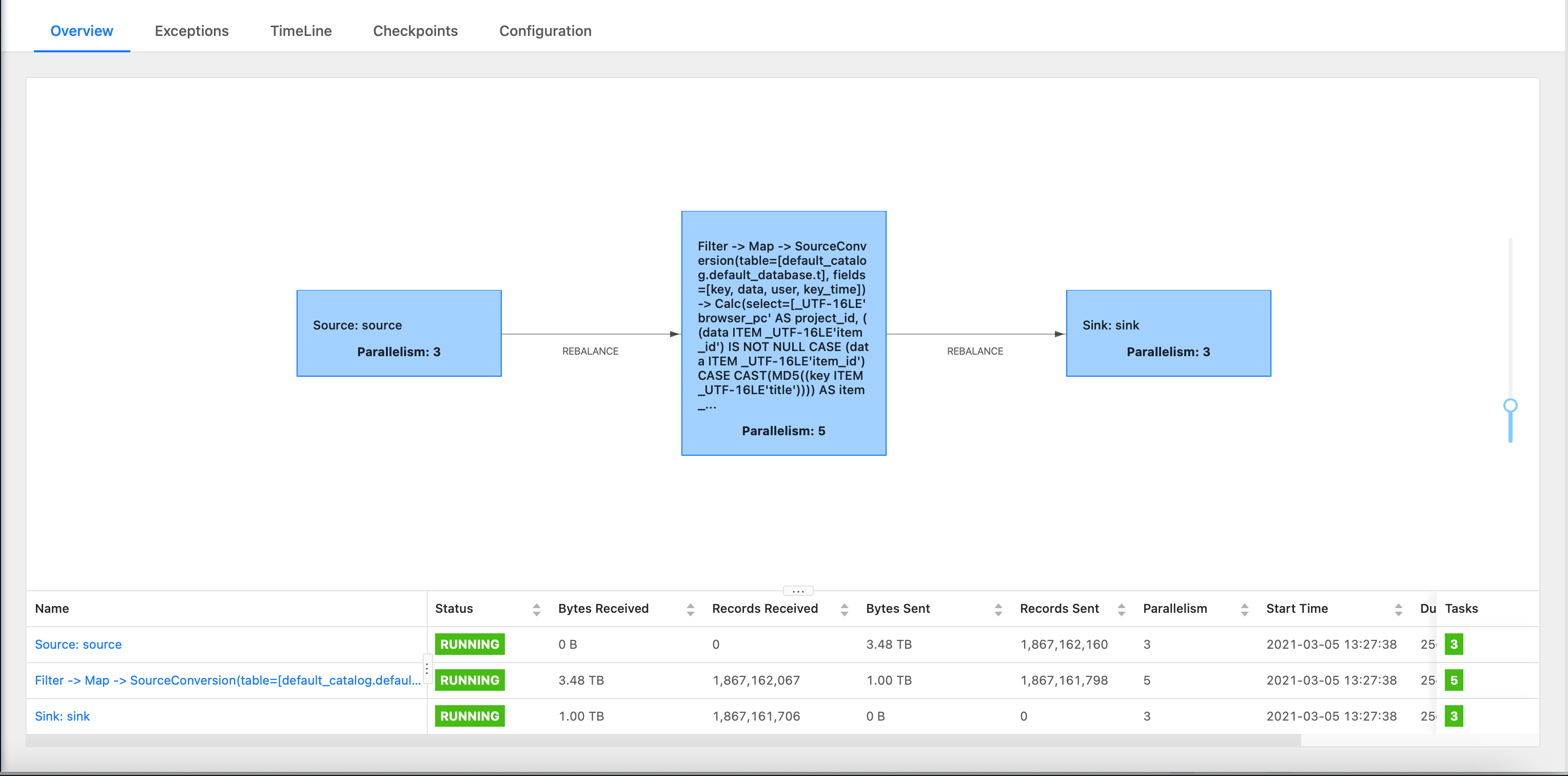Open the 'Sink: sink' table link
Screen dimensions: 1568x776
[x=62, y=716]
